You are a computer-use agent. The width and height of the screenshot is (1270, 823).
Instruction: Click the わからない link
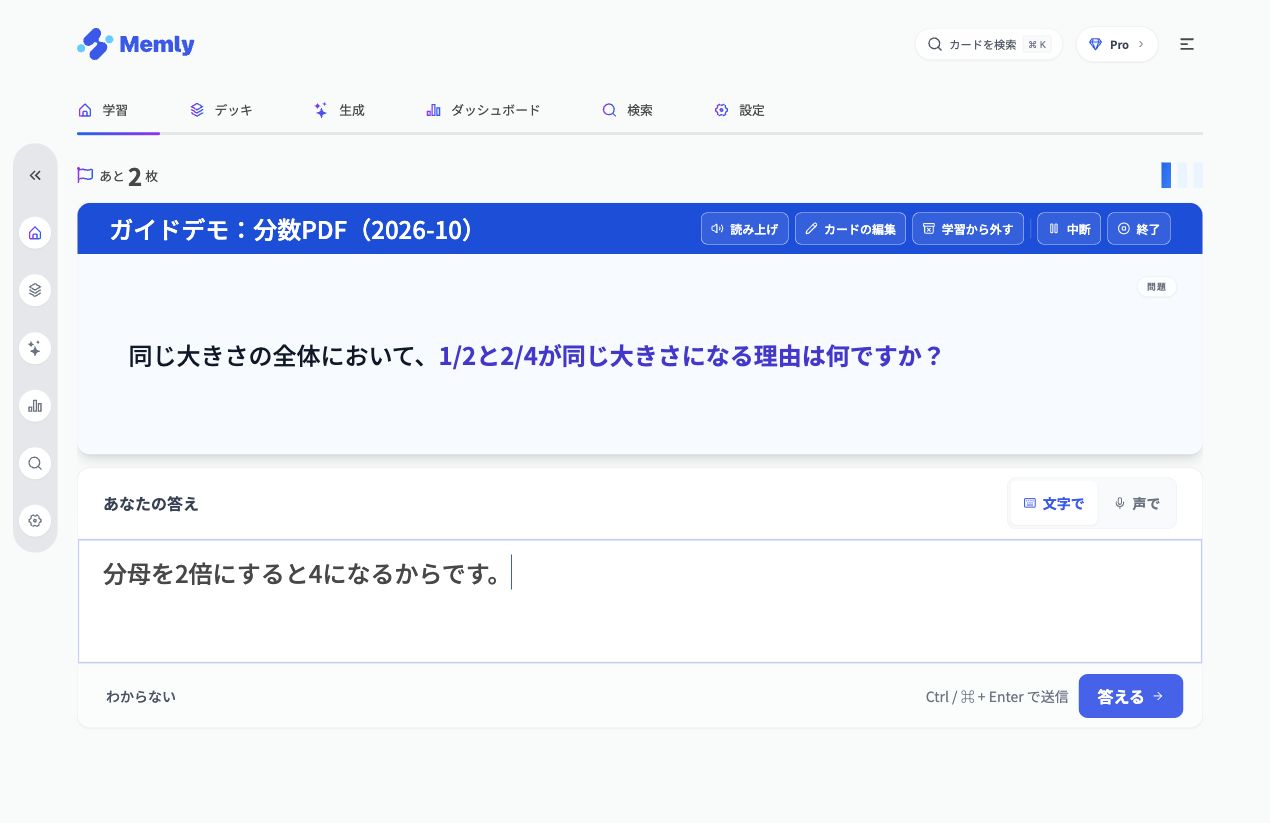[141, 696]
